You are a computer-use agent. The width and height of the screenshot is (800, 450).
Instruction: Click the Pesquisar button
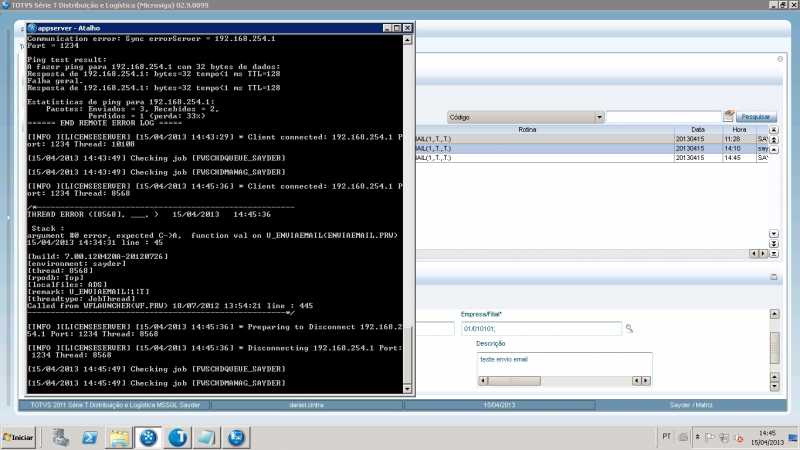pyautogui.click(x=756, y=117)
